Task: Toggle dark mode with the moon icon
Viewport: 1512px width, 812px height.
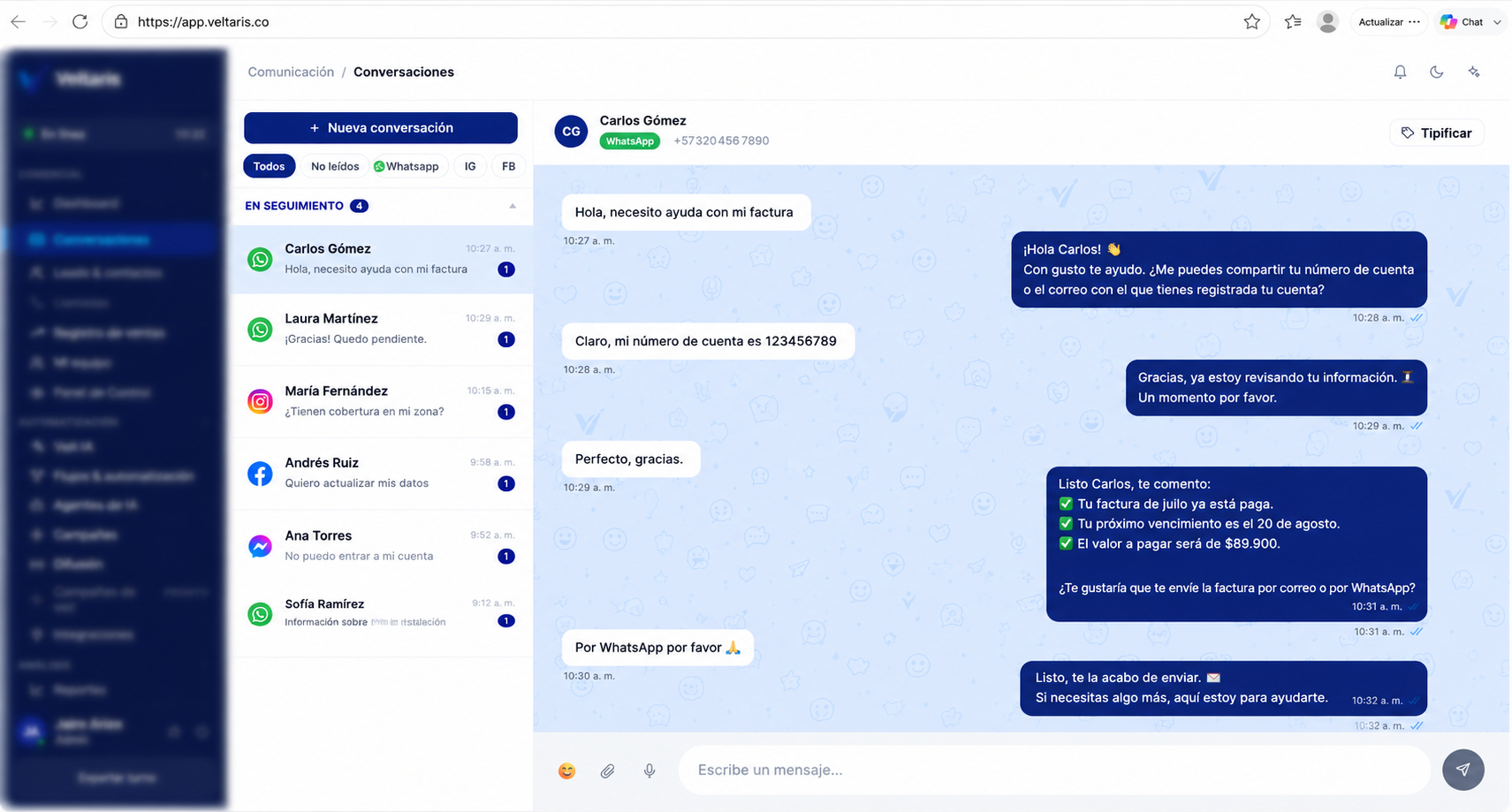Action: (1437, 72)
